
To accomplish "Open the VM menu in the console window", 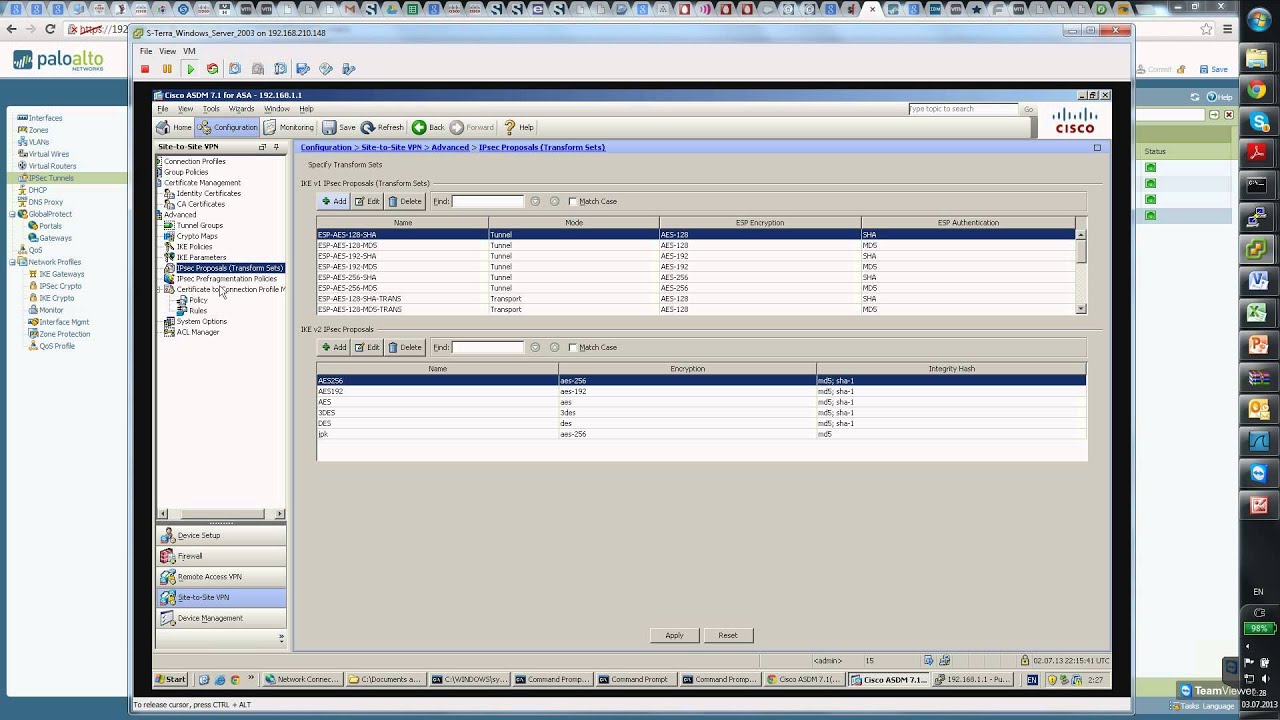I will click(189, 51).
